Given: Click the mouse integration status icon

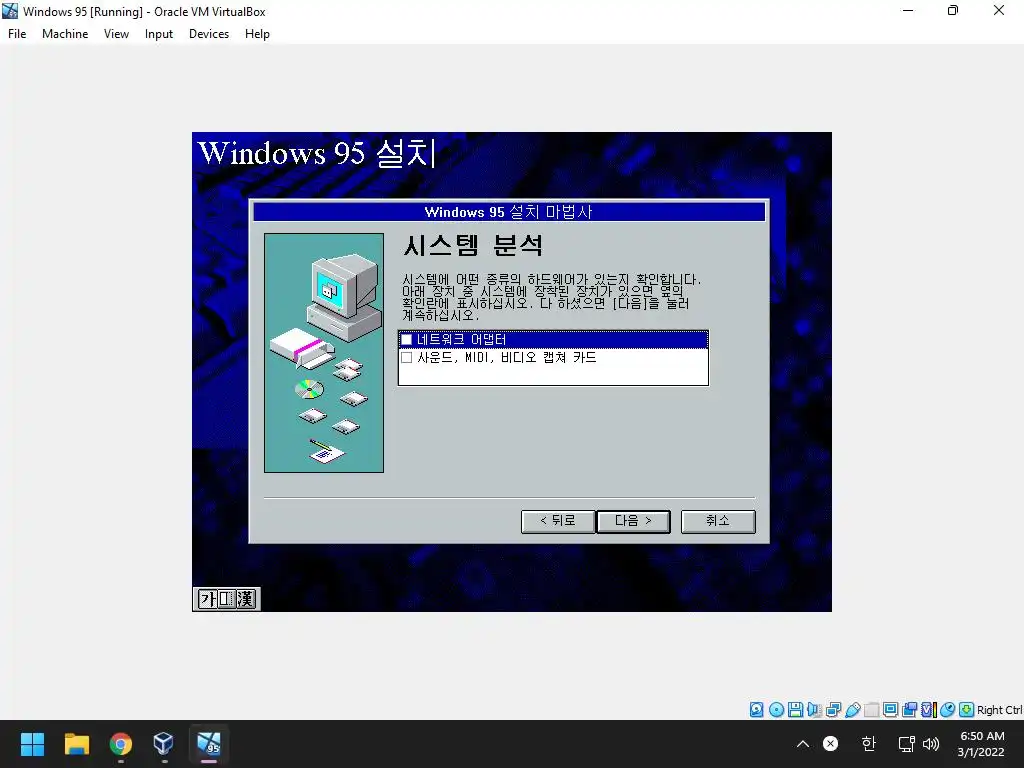Looking at the screenshot, I should click(x=948, y=710).
